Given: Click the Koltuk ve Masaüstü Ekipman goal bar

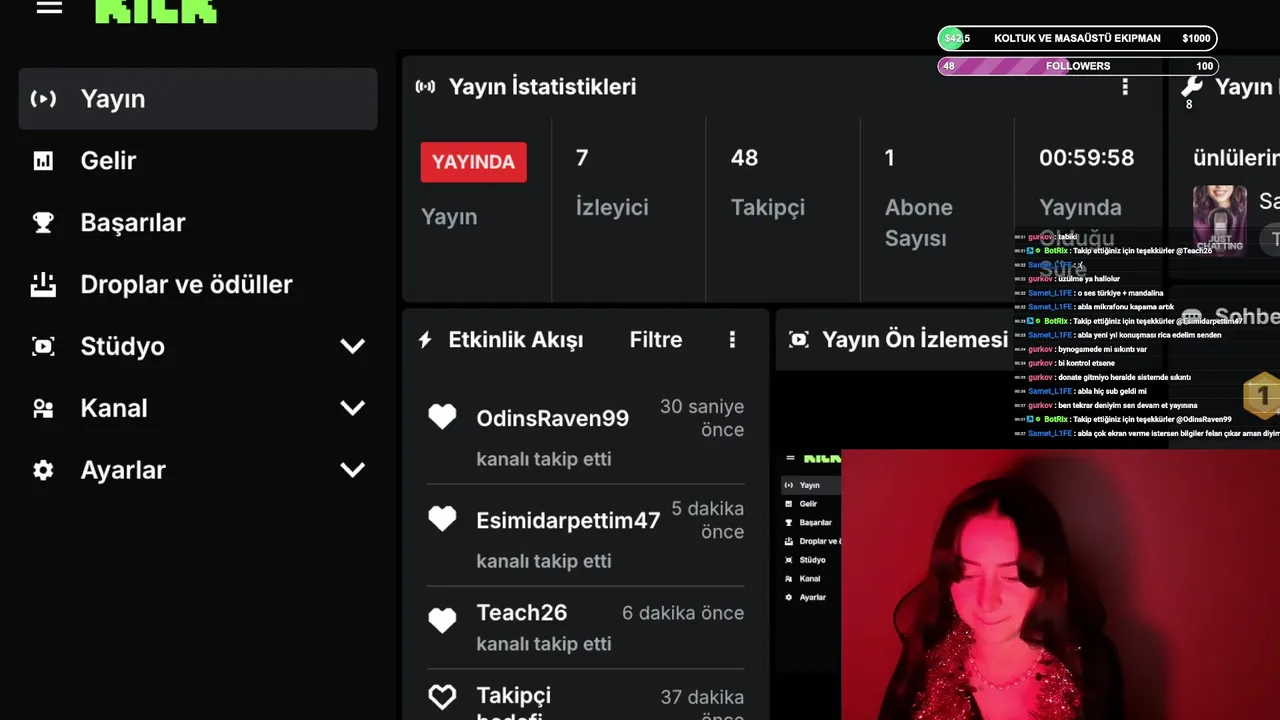Looking at the screenshot, I should point(1077,39).
